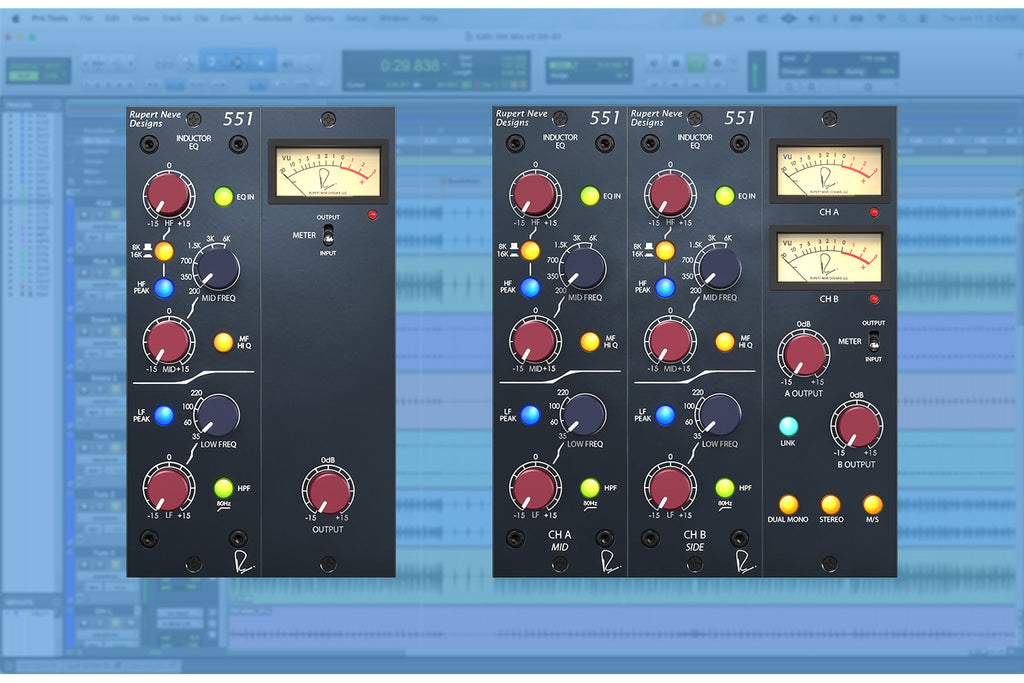Toggle HPF 80Hz on the mono 551

click(x=223, y=488)
